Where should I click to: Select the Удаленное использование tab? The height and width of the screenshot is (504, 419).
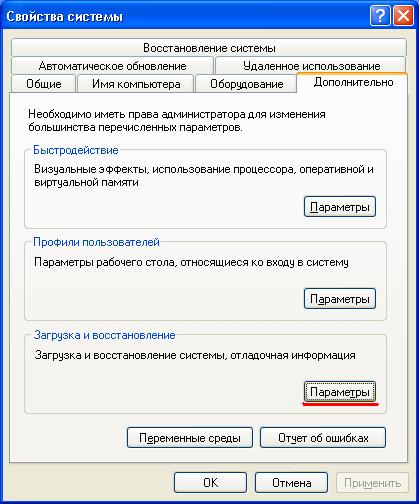311,66
